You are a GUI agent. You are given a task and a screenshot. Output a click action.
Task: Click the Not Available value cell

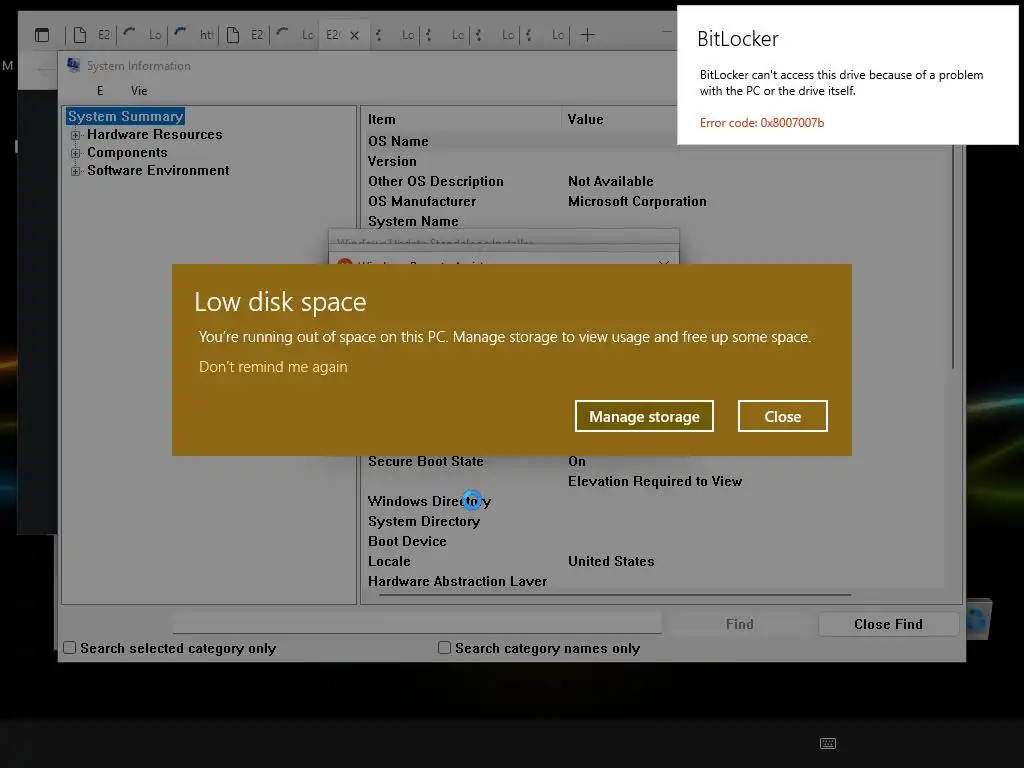(611, 182)
